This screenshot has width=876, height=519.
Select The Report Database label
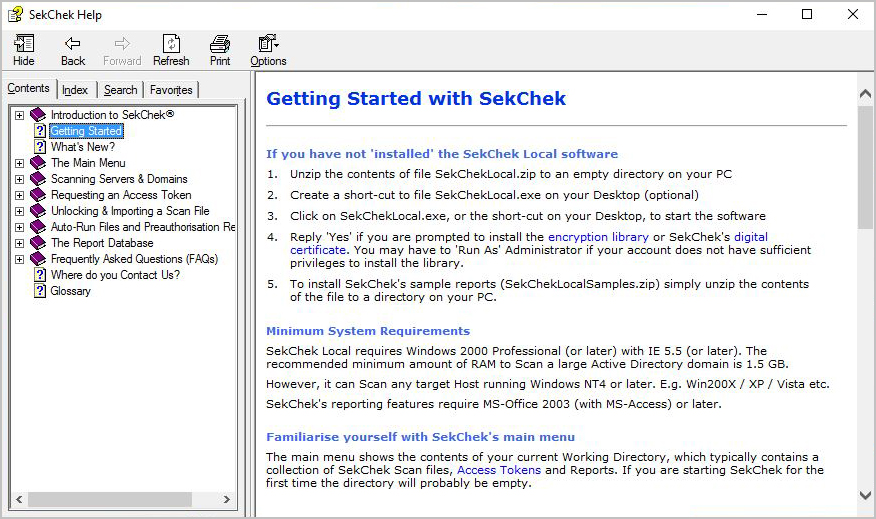102,243
